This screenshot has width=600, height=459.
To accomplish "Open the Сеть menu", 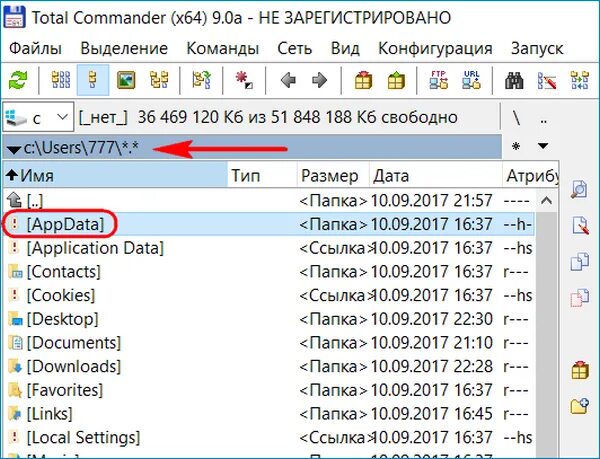I will (295, 49).
